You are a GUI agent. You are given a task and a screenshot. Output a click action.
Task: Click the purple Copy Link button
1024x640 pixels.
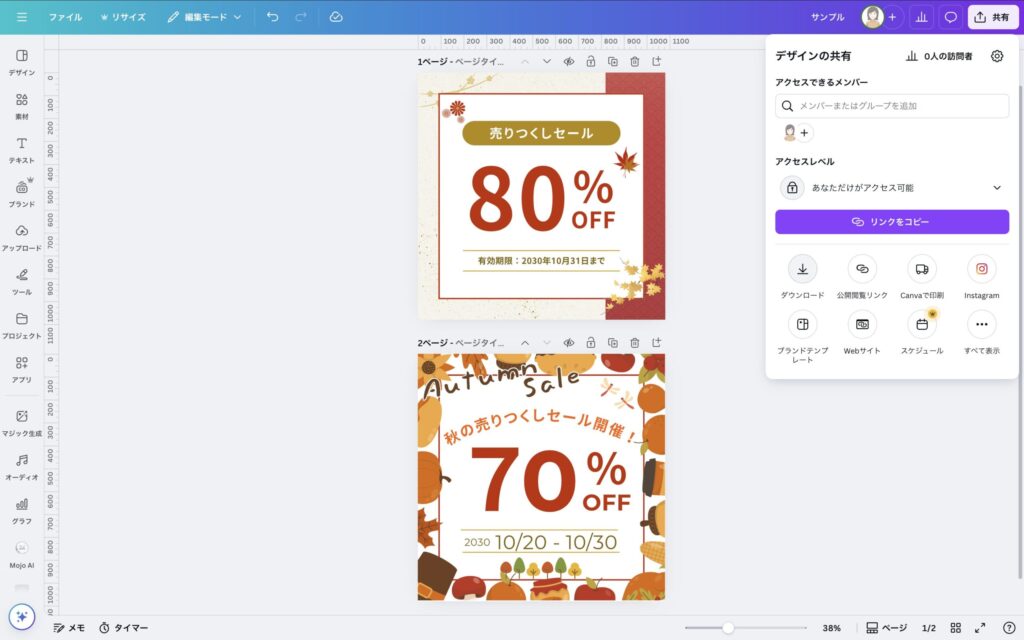(x=891, y=222)
